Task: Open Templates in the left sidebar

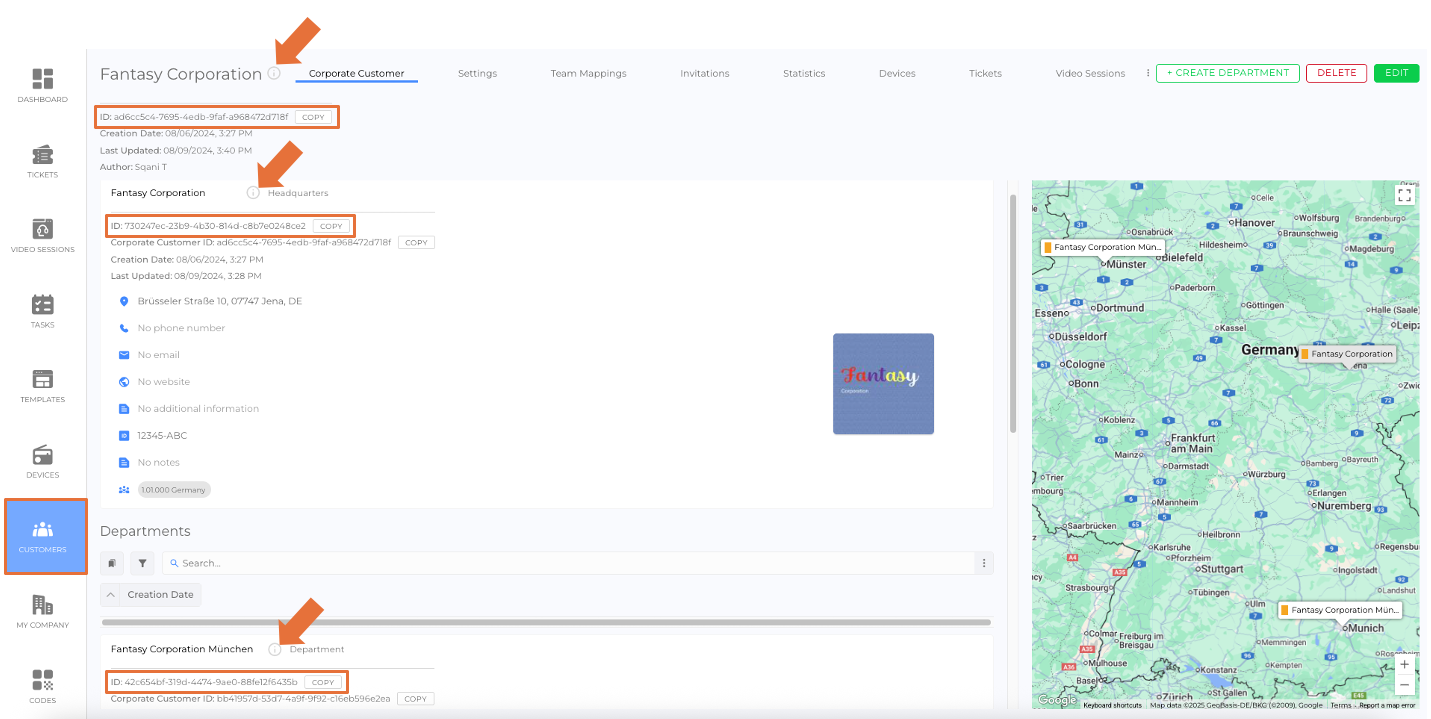Action: coord(43,386)
